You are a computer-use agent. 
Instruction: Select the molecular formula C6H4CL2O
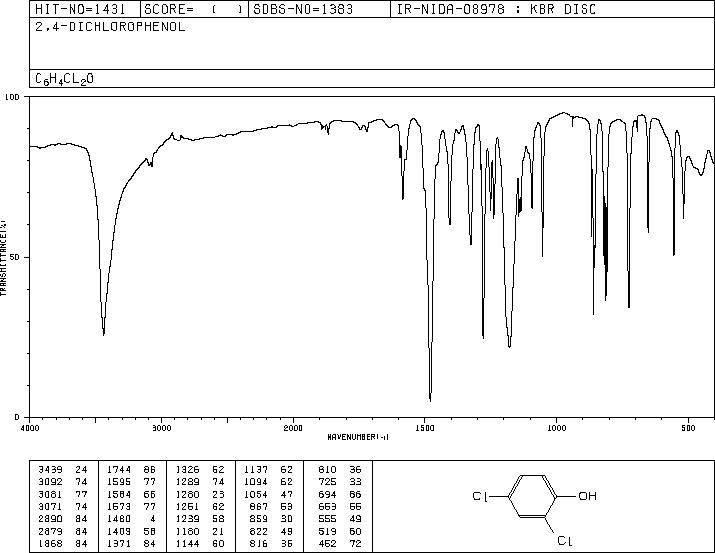click(64, 79)
